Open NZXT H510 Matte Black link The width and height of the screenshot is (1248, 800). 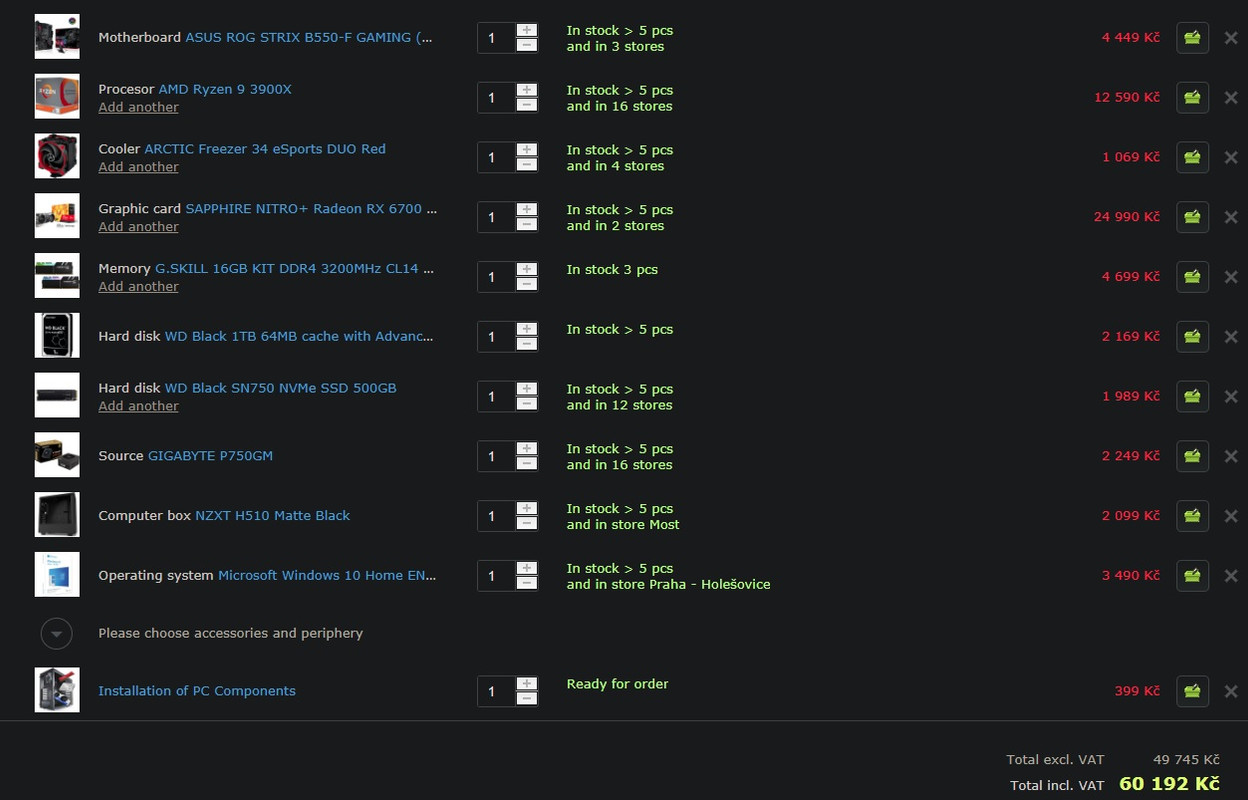pyautogui.click(x=272, y=516)
